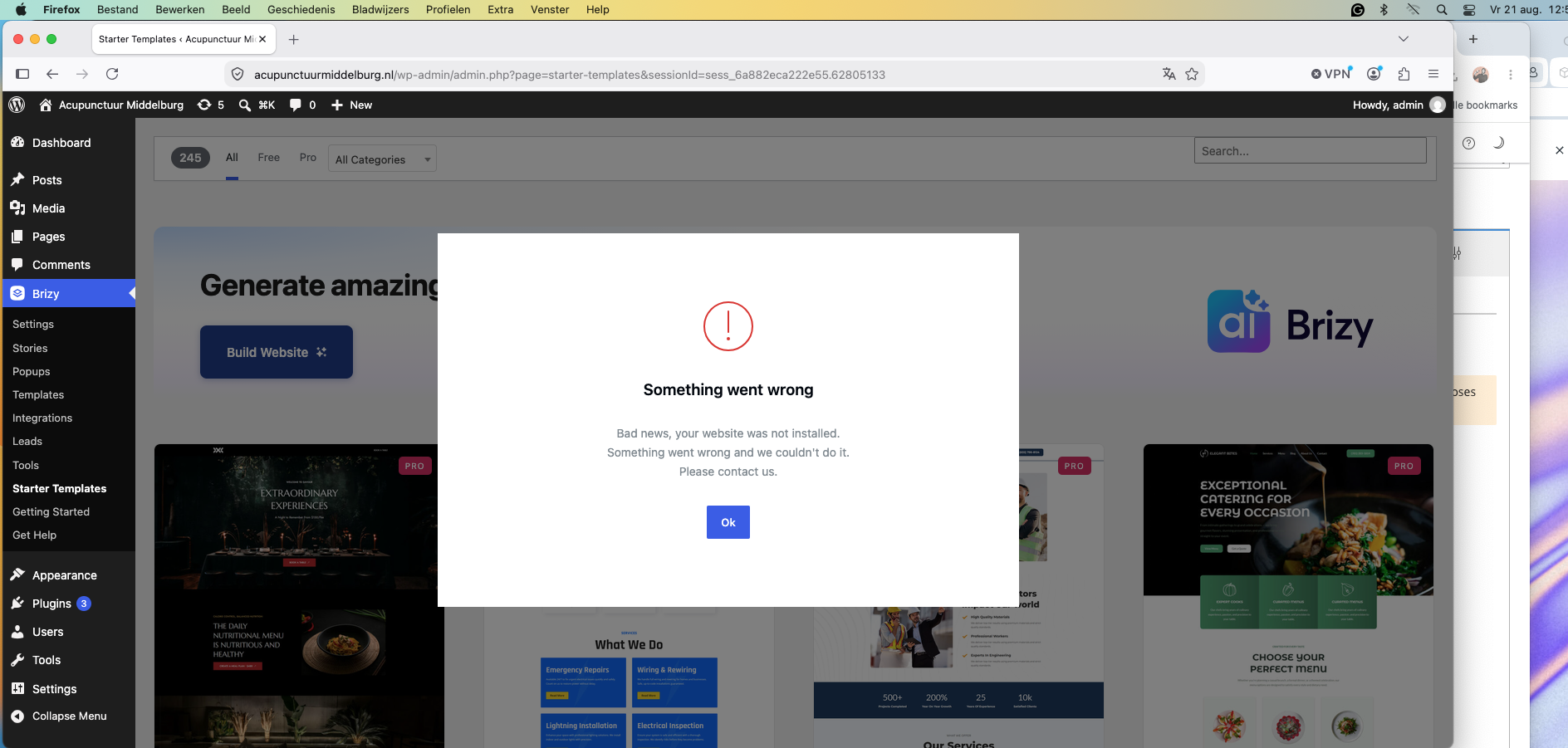The image size is (1568, 748).
Task: Collapse the admin menu
Action: [67, 716]
